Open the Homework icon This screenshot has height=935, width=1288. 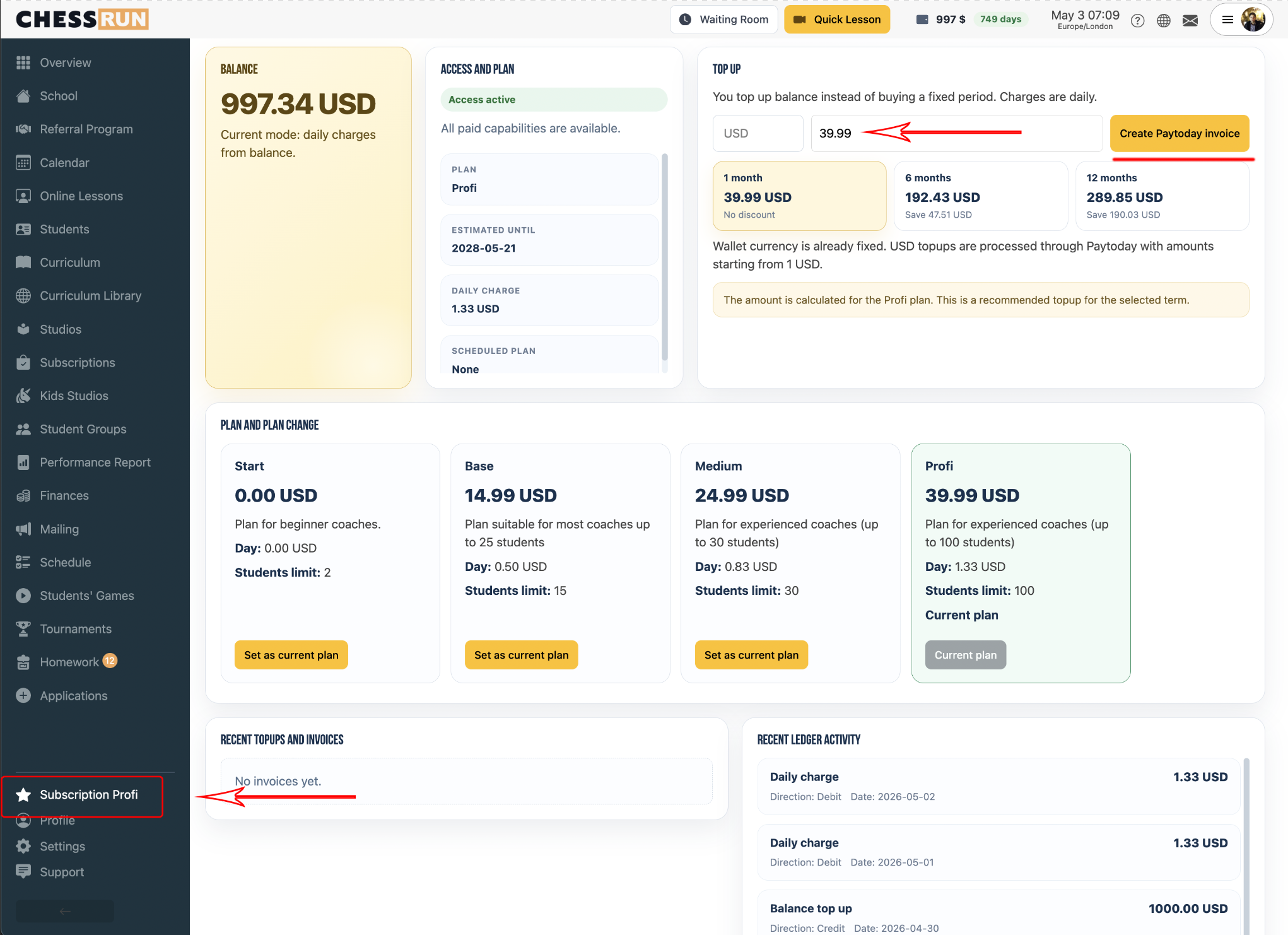pos(23,662)
